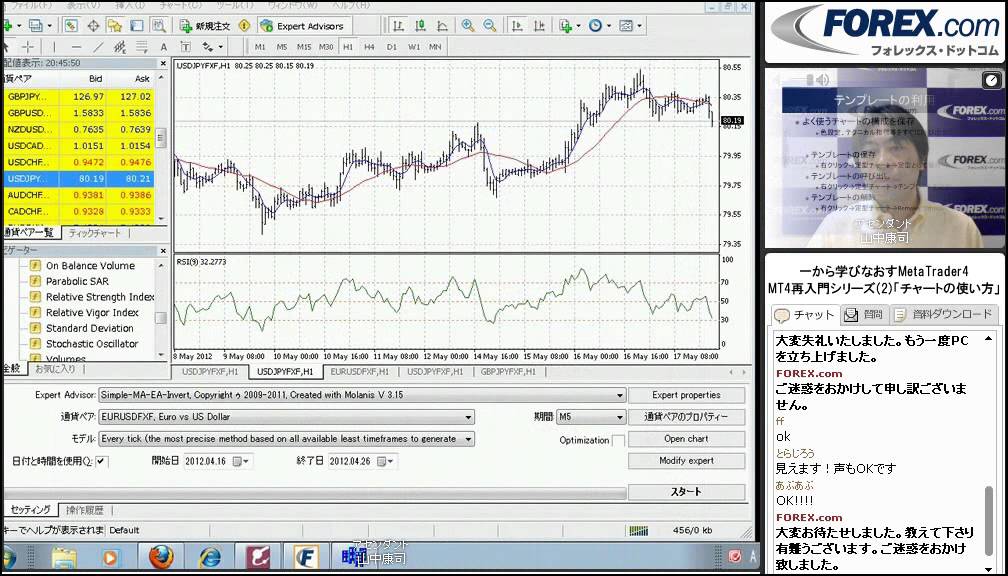Switch to the EURUSDFXF,H1 chart tab
1008x576 pixels.
pyautogui.click(x=360, y=372)
